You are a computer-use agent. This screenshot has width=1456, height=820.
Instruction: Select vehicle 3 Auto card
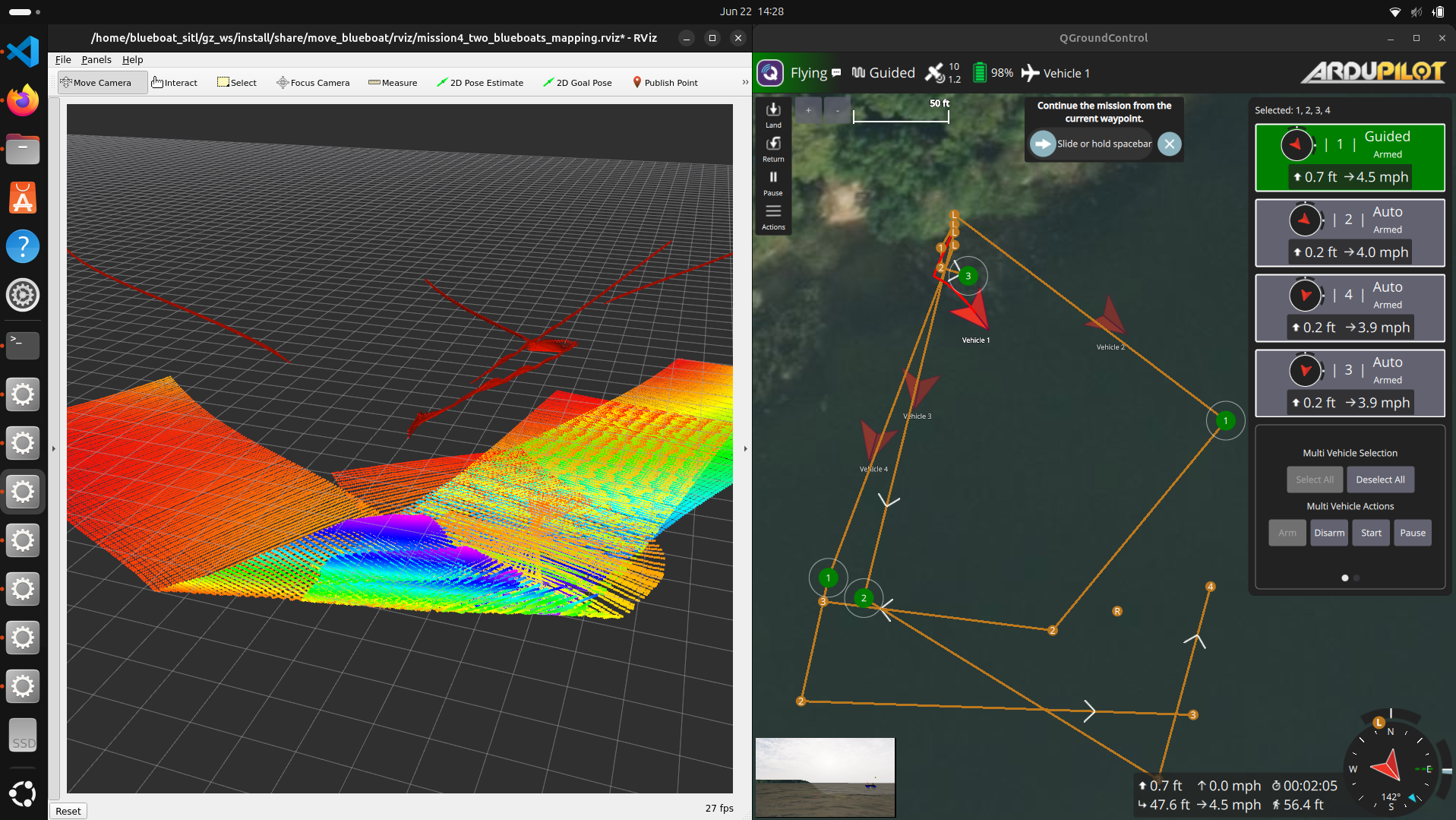(x=1350, y=383)
